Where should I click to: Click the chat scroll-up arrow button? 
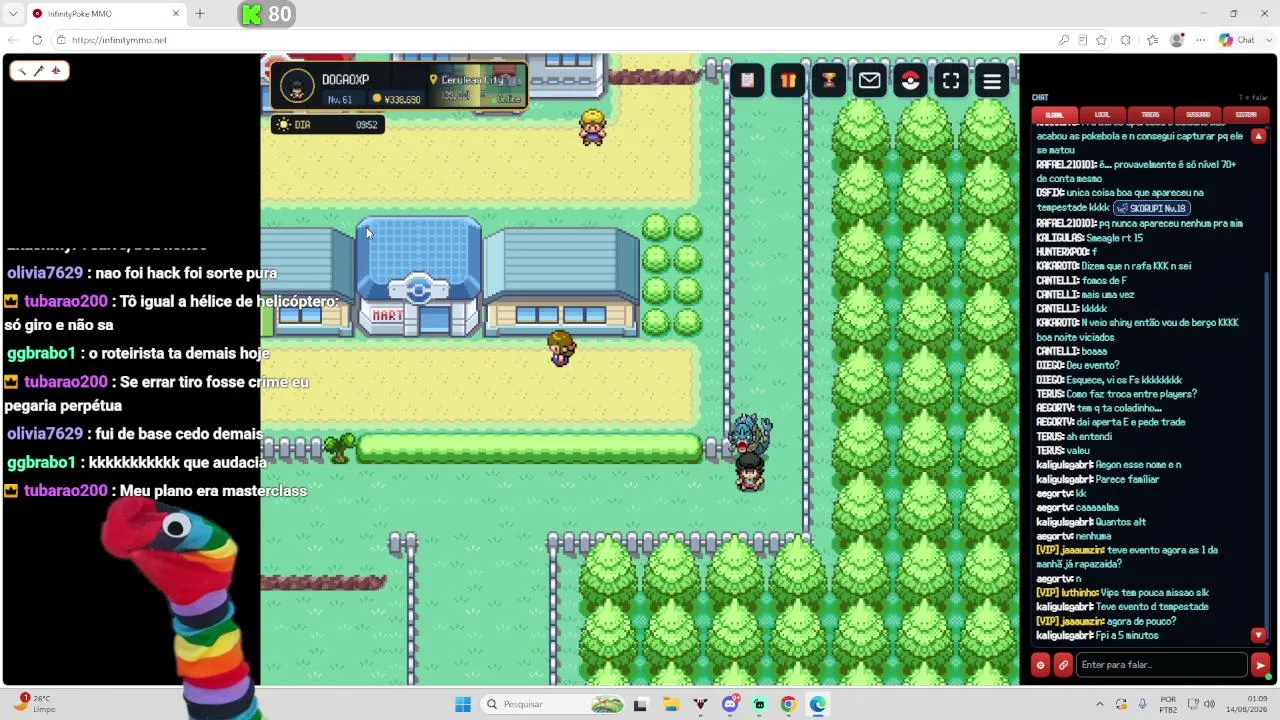tap(1259, 136)
